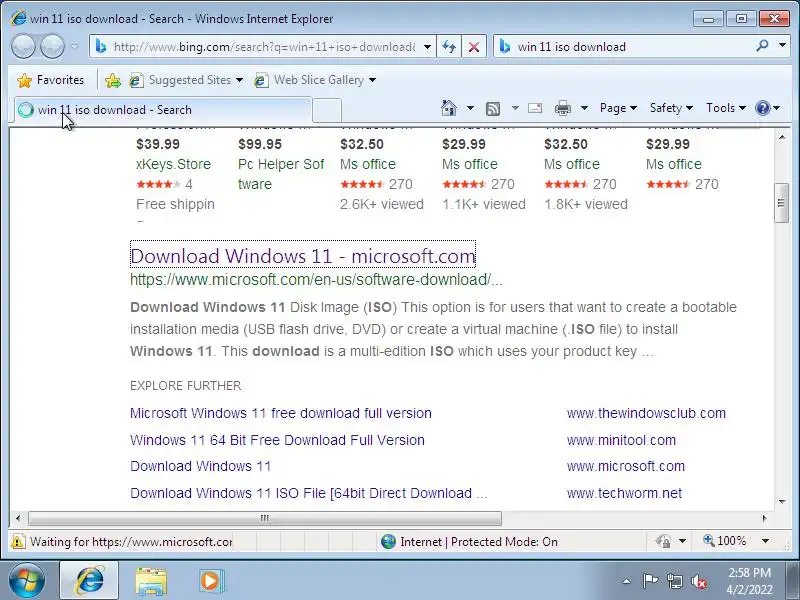Open search provider options dropdown
800x600 pixels.
tap(782, 45)
